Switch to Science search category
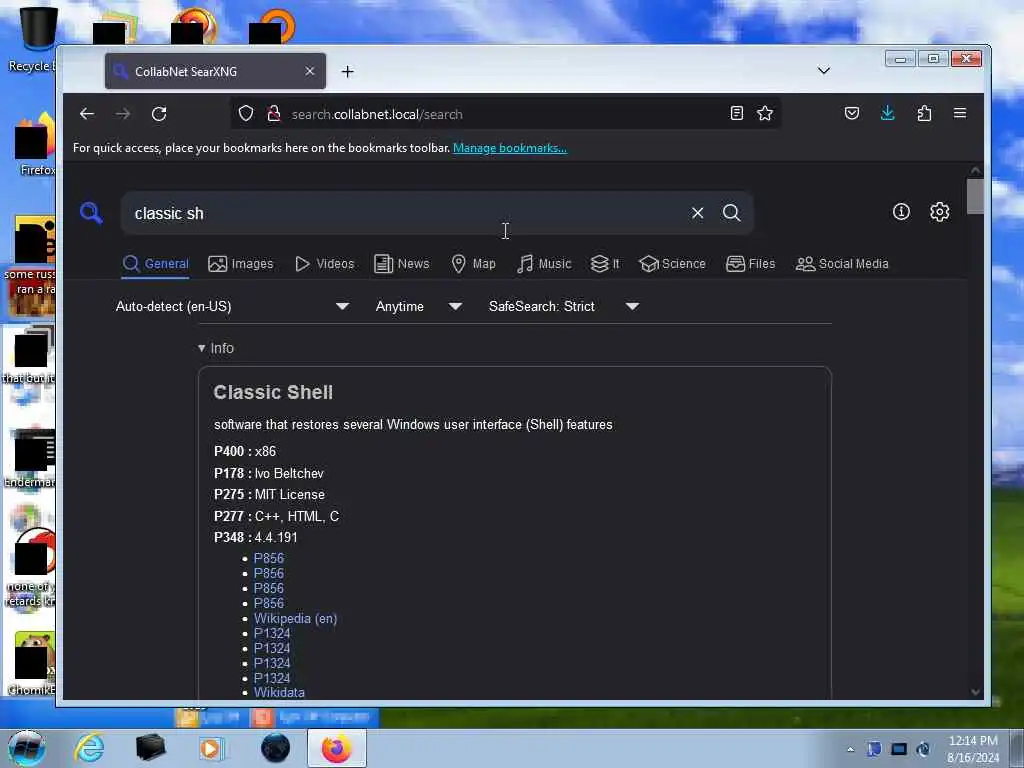The width and height of the screenshot is (1024, 768). [x=673, y=264]
